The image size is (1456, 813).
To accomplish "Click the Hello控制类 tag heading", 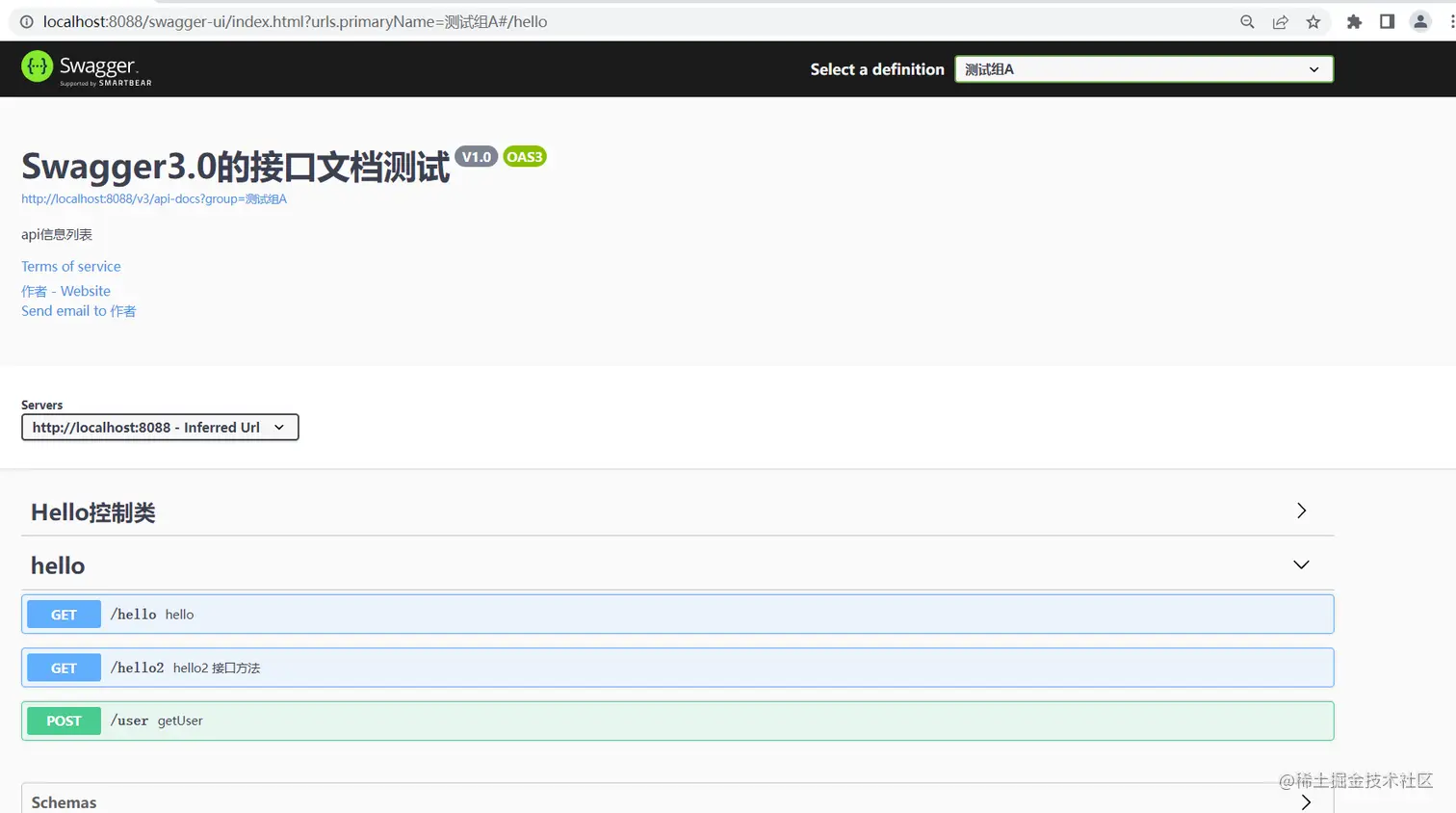I will (93, 512).
